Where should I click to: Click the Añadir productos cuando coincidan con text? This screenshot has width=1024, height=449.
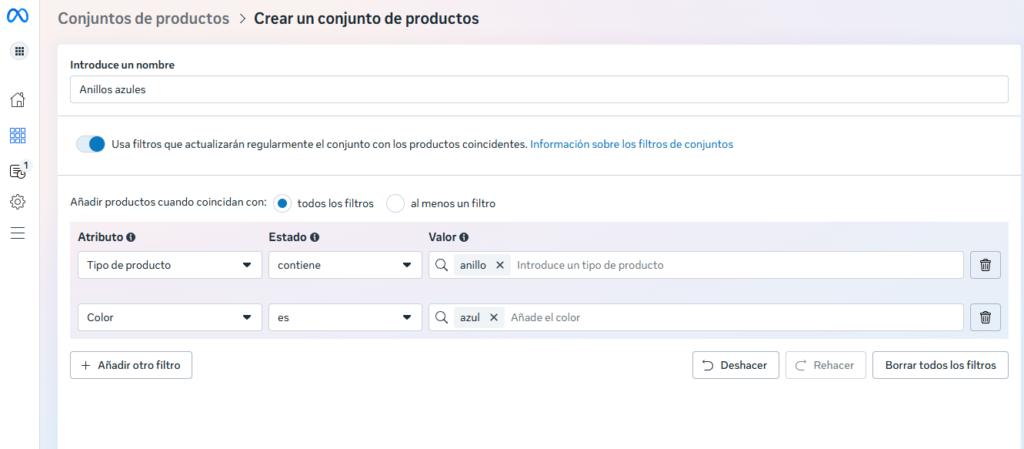tap(168, 203)
